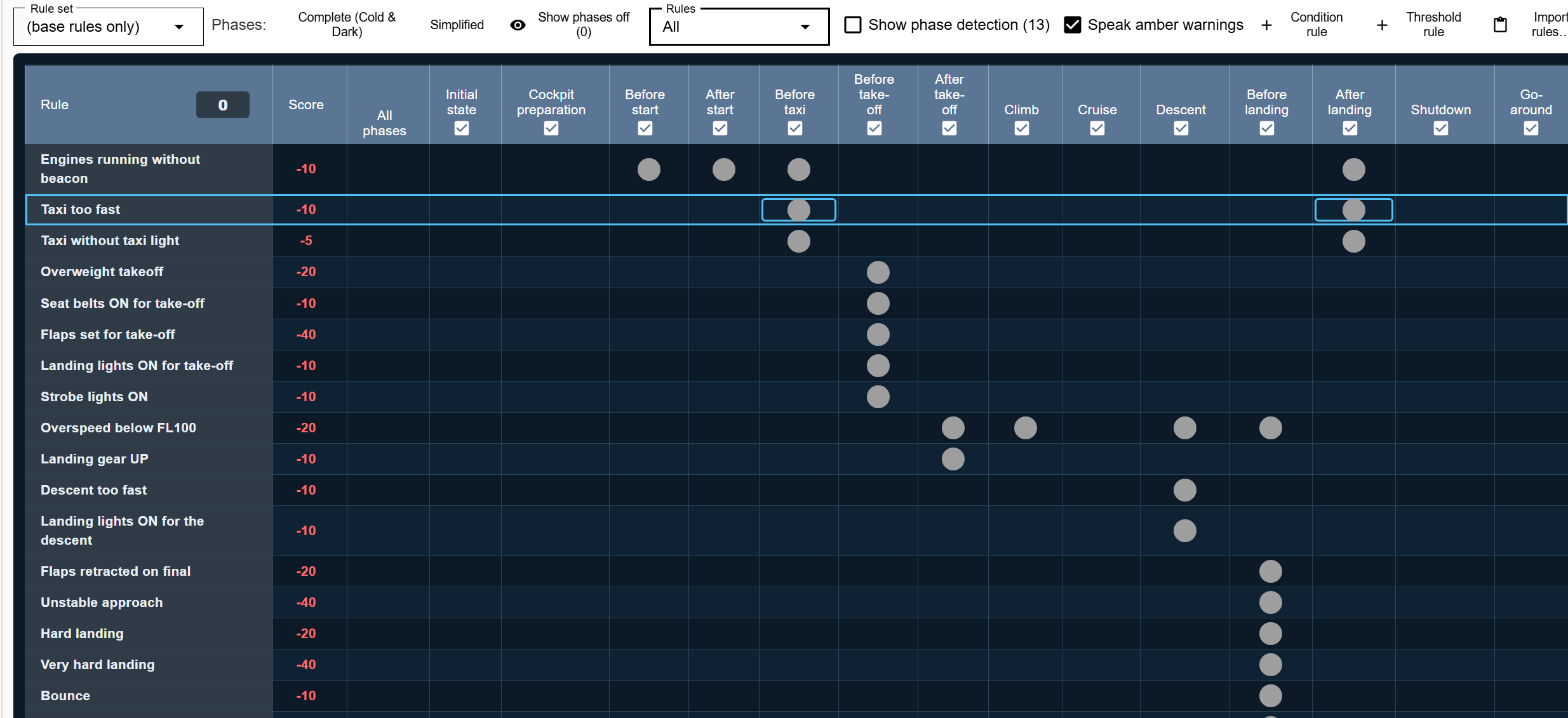Click Landing gear UP dot under After take-off
Image resolution: width=1568 pixels, height=718 pixels.
pyautogui.click(x=953, y=459)
